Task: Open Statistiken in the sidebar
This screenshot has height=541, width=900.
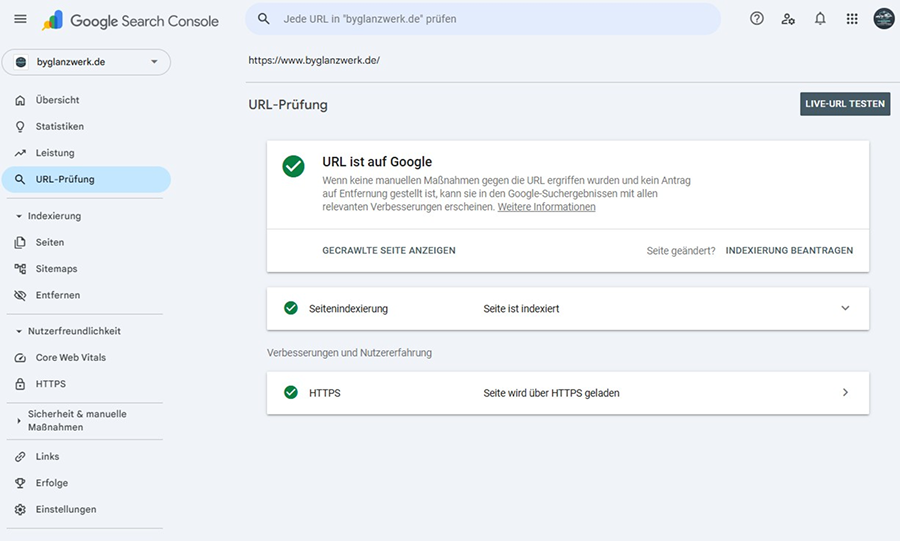Action: pos(86,127)
